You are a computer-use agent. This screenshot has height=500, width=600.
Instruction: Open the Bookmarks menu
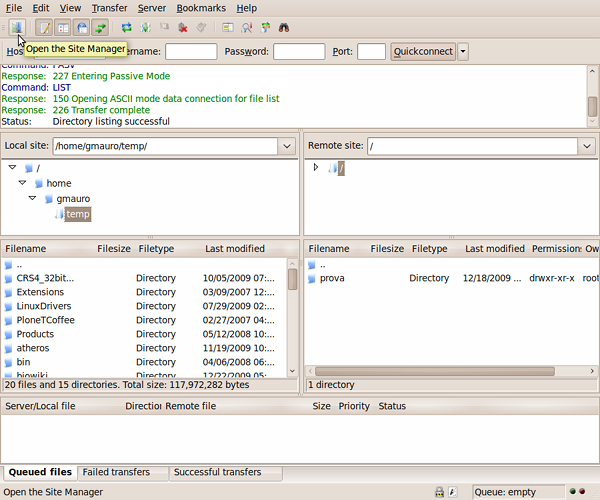[x=201, y=8]
